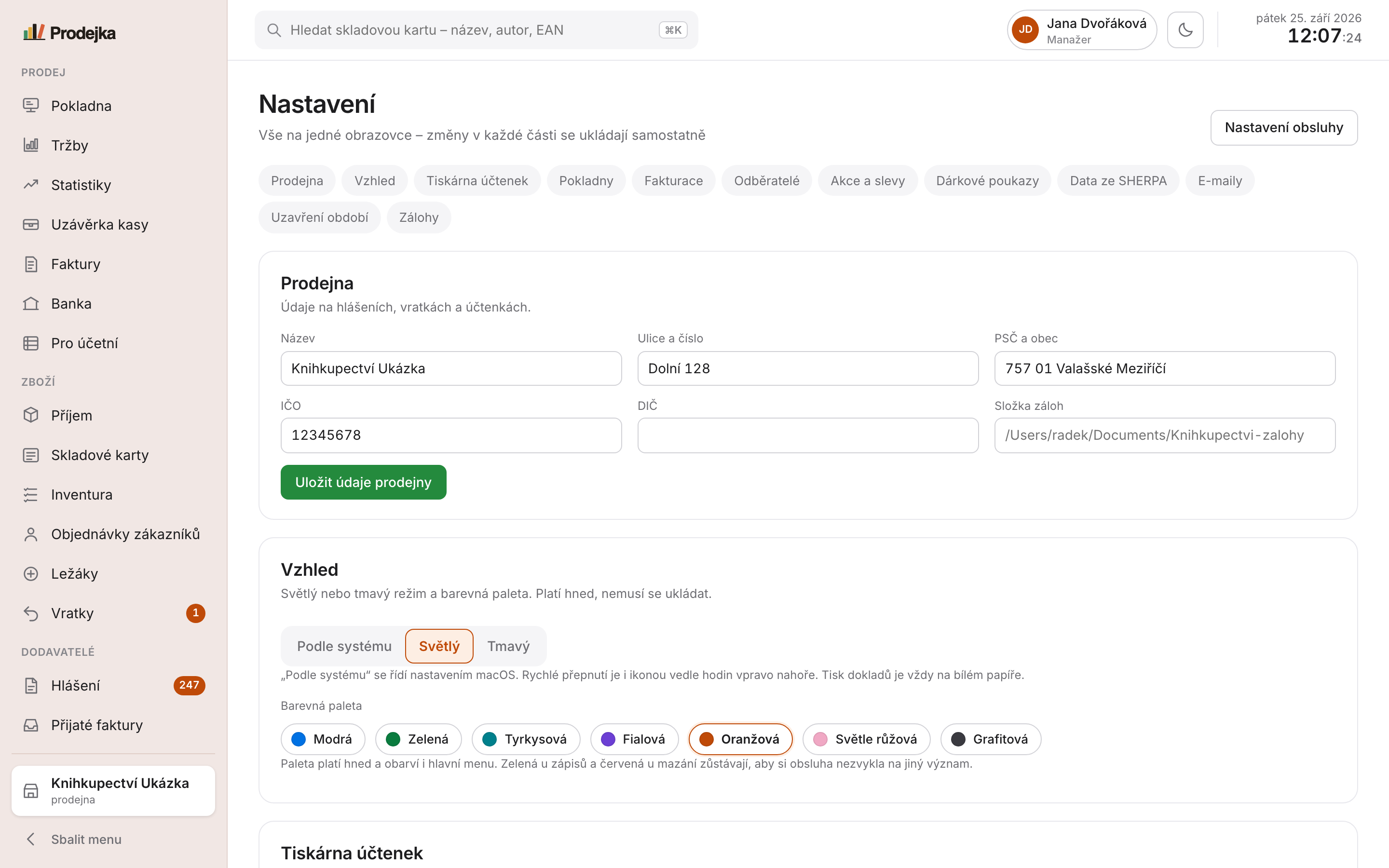Viewport: 1389px width, 868px height.
Task: Switch to the Tmavý appearance mode
Action: pos(508,646)
